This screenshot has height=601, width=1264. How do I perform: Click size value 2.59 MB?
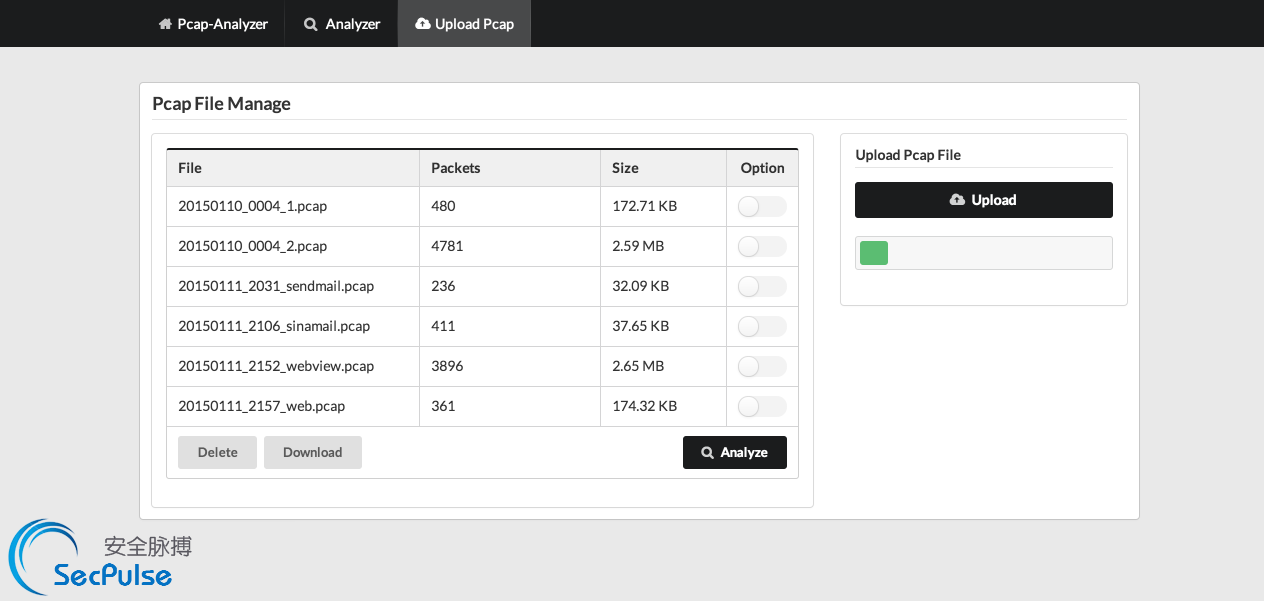tap(638, 246)
